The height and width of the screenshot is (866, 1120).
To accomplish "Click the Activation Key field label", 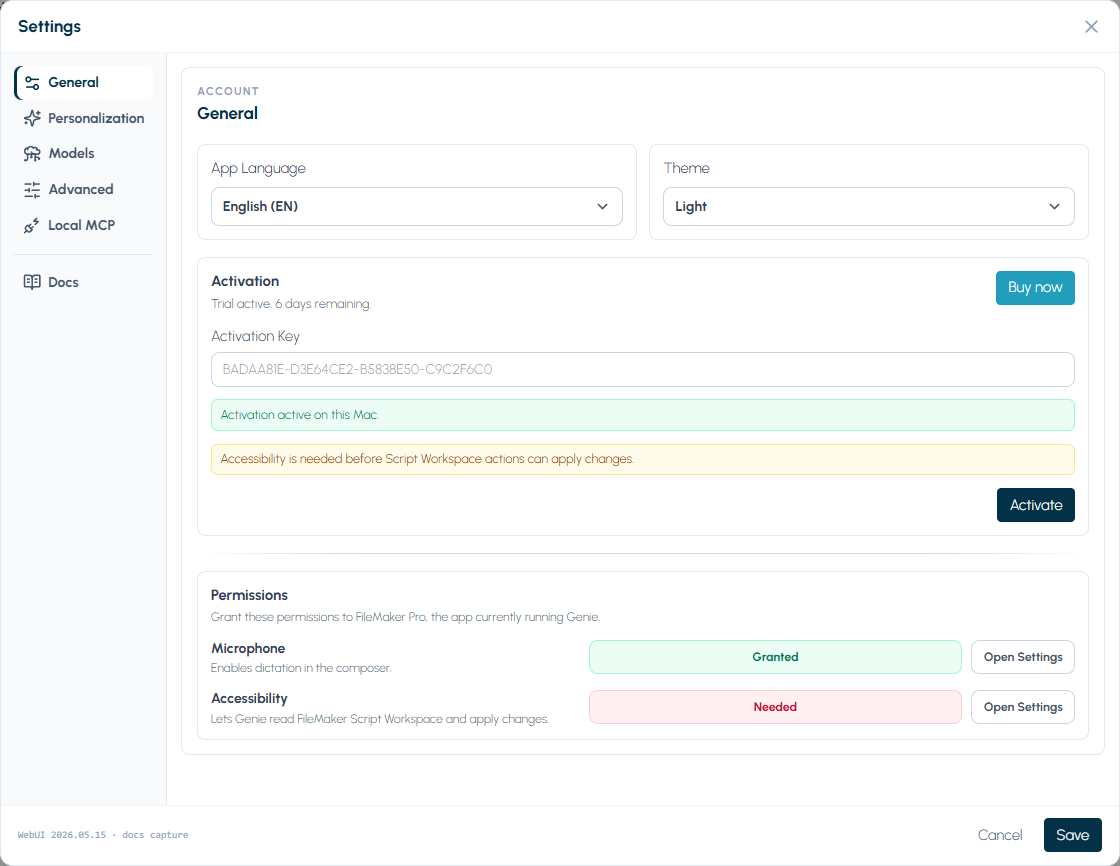I will click(x=255, y=337).
